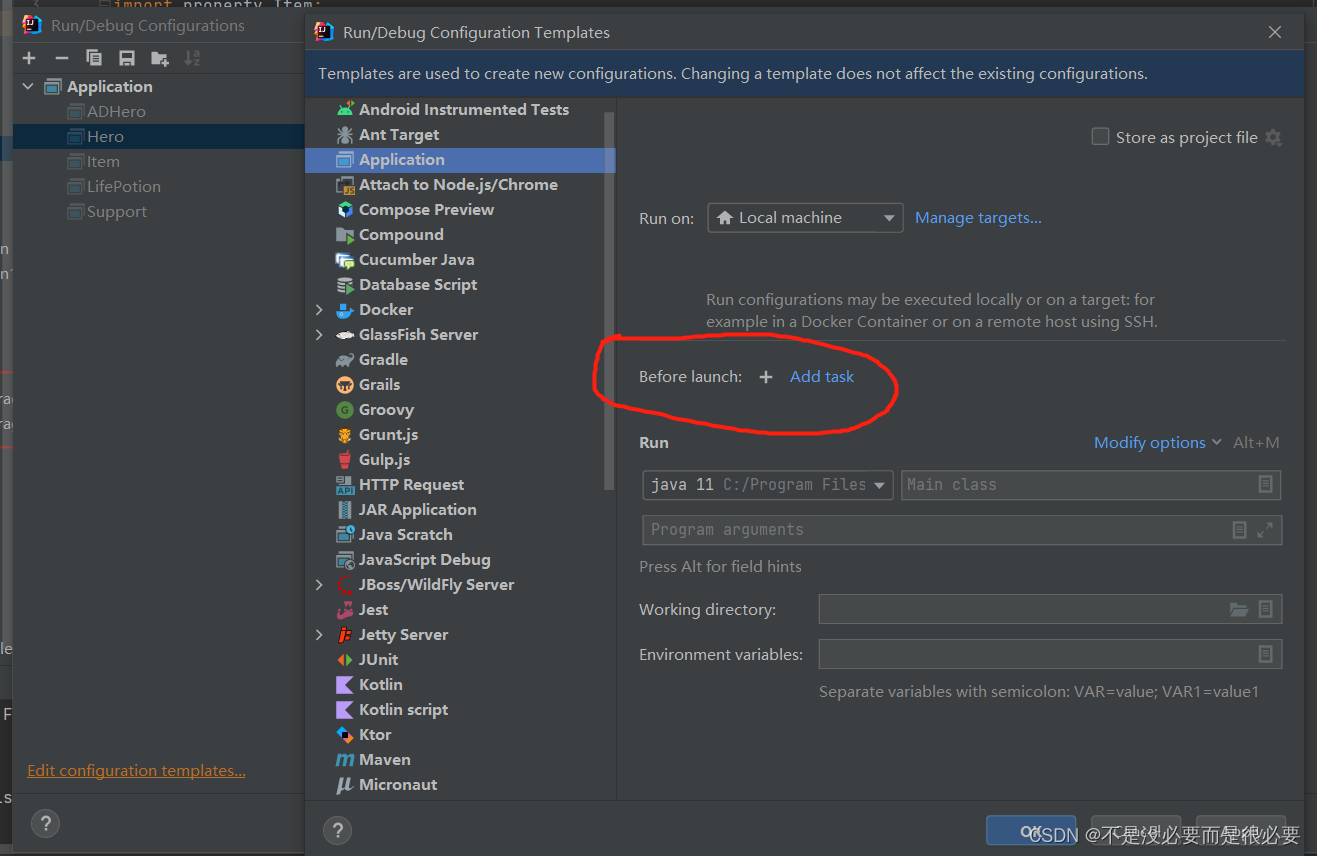
Task: Expand the Docker template group
Action: point(319,310)
